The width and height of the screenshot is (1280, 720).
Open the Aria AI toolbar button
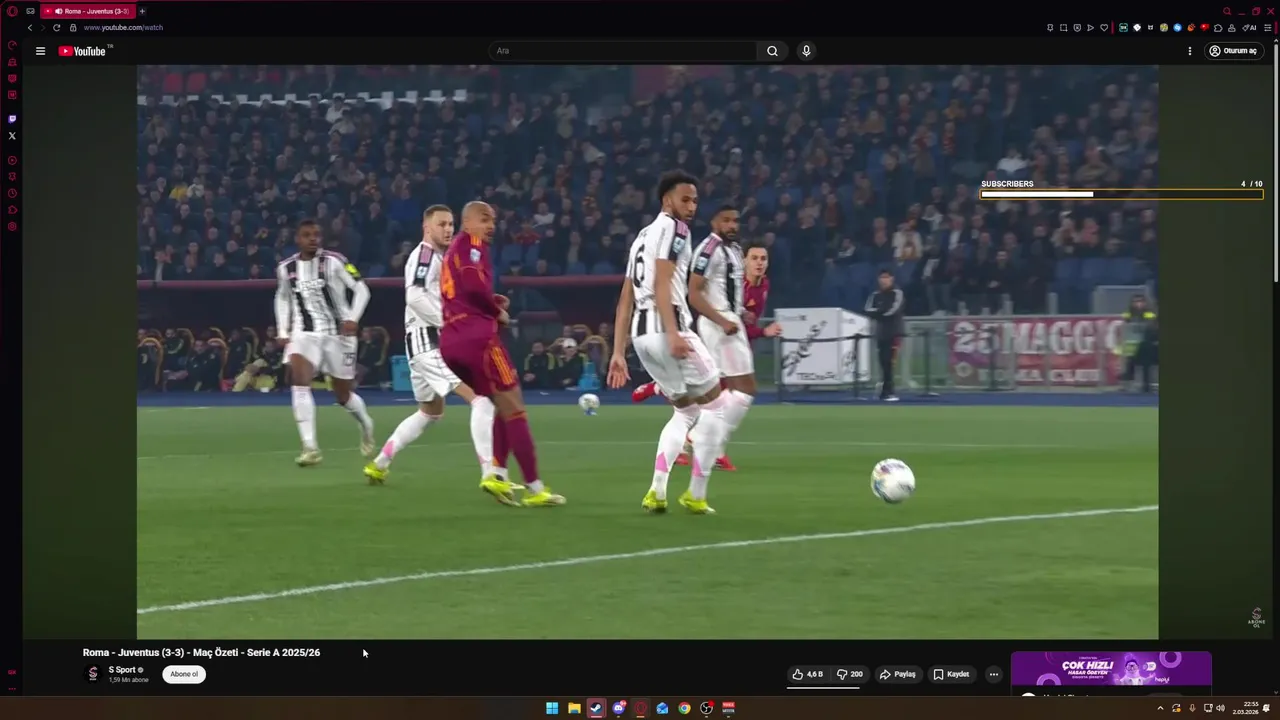pyautogui.click(x=1249, y=28)
